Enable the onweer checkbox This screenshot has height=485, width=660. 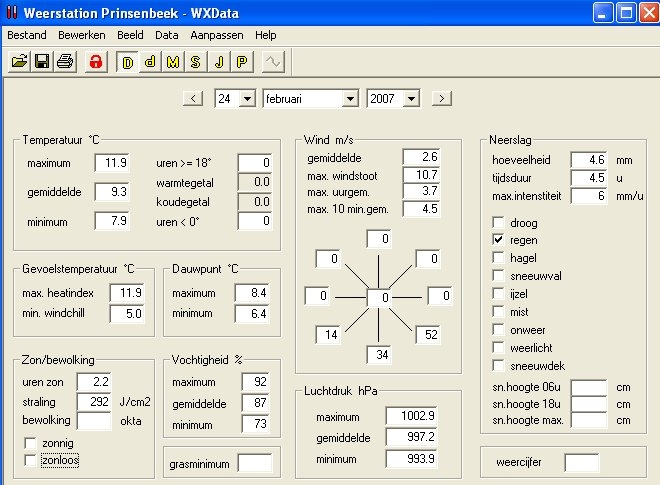coord(498,330)
